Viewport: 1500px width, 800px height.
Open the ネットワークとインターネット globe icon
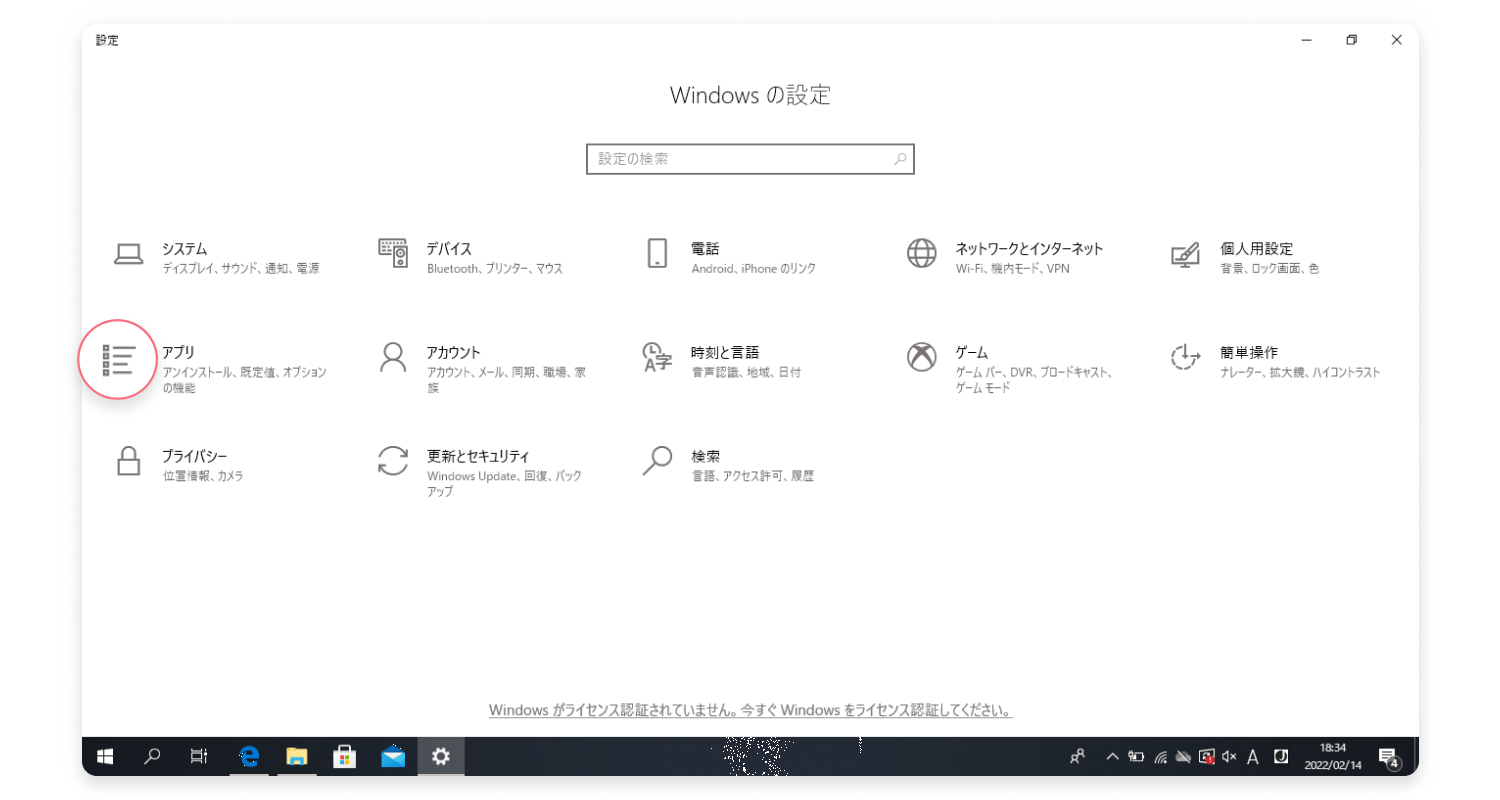pos(921,254)
